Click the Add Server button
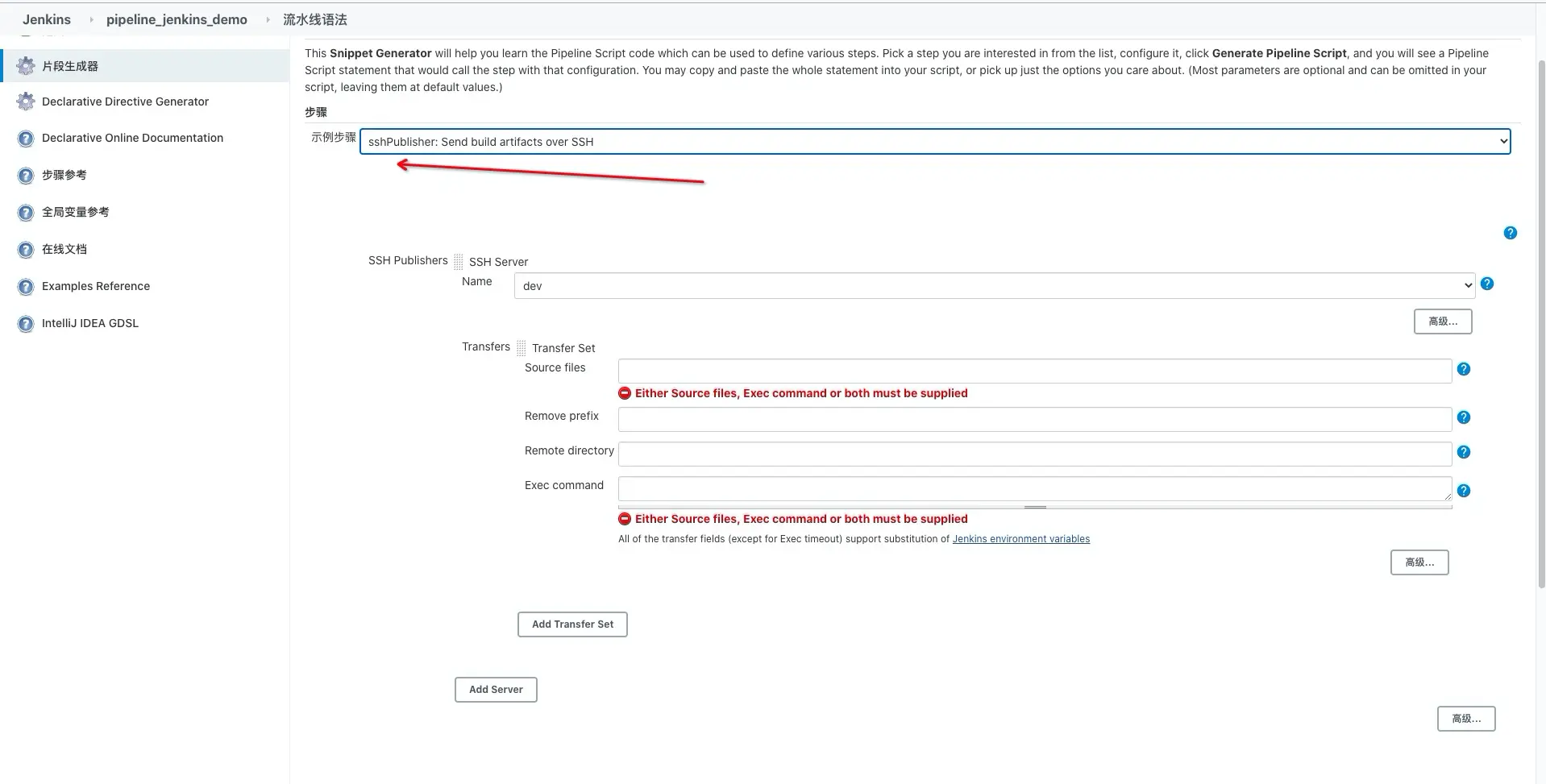Image resolution: width=1546 pixels, height=784 pixels. click(496, 690)
